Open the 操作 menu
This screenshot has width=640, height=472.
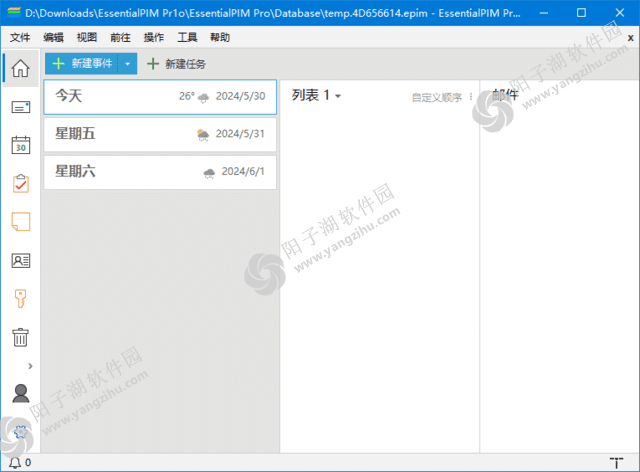[154, 38]
